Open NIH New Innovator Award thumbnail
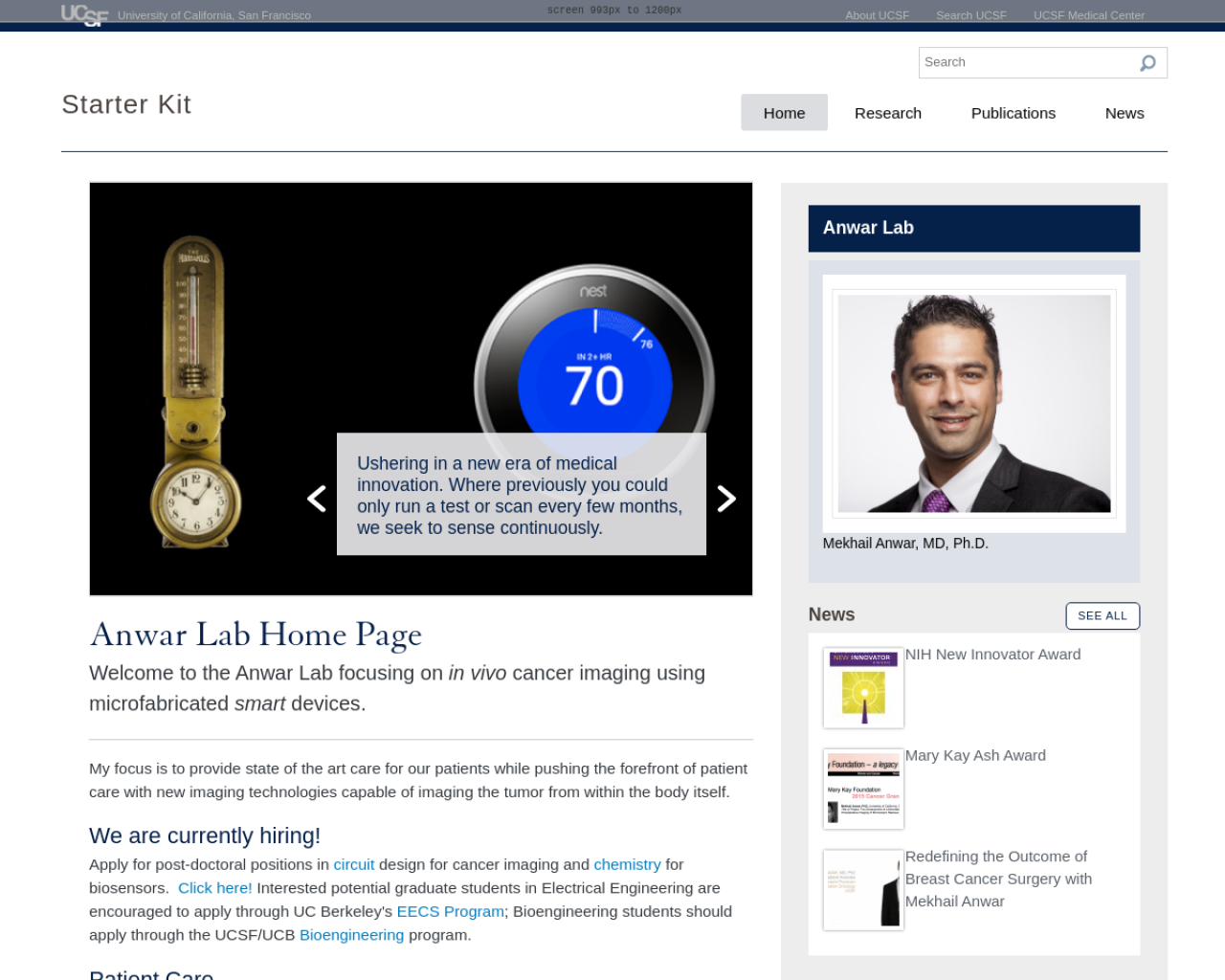The width and height of the screenshot is (1225, 980). 863,687
